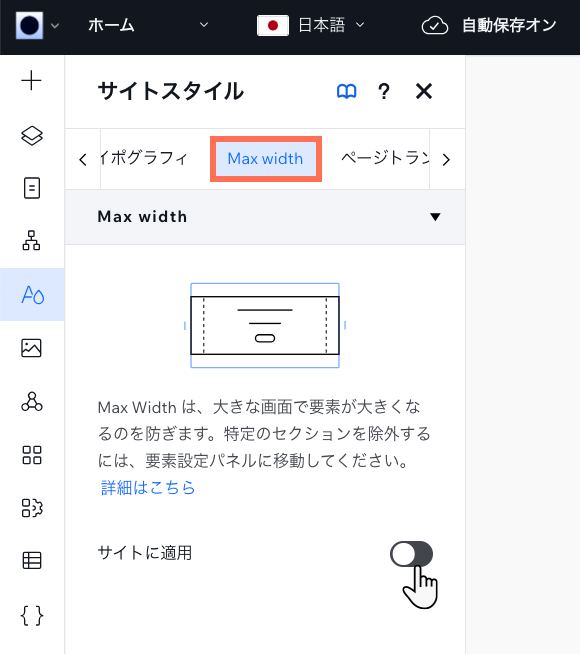Open the code curly braces icon
580x654 pixels.
32,616
